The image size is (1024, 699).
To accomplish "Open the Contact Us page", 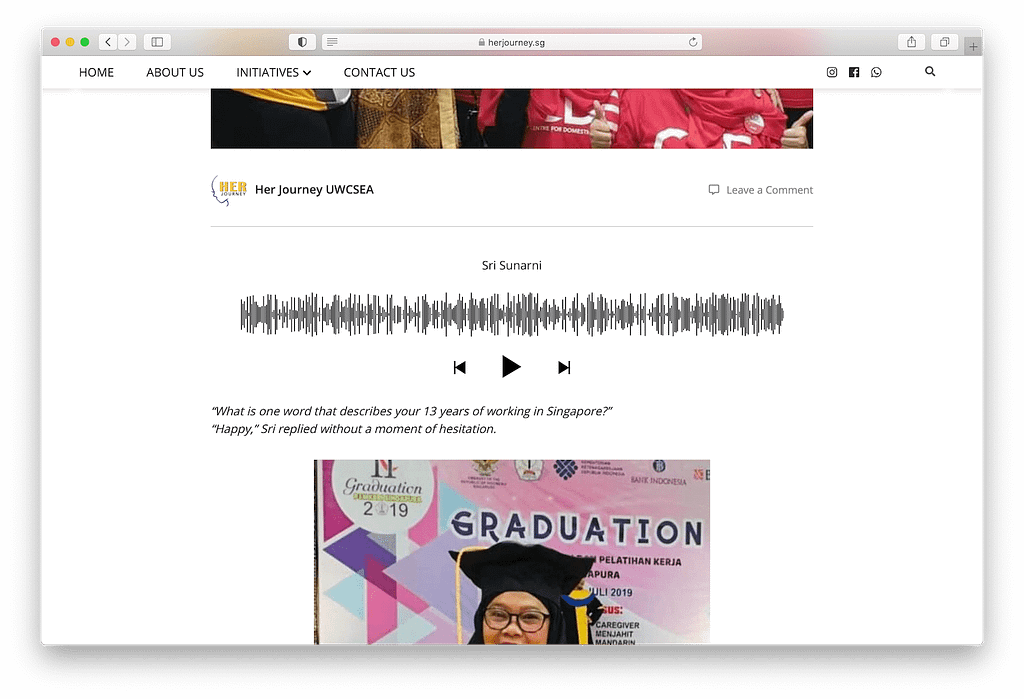I will pos(379,73).
